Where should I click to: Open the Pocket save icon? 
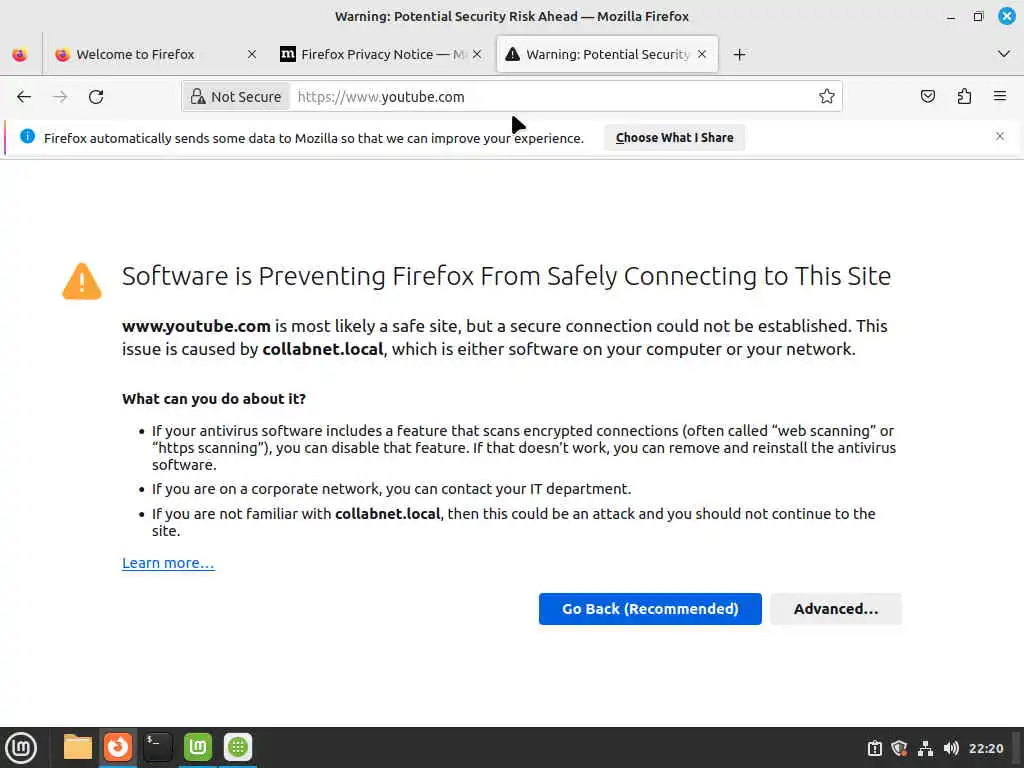pos(928,97)
